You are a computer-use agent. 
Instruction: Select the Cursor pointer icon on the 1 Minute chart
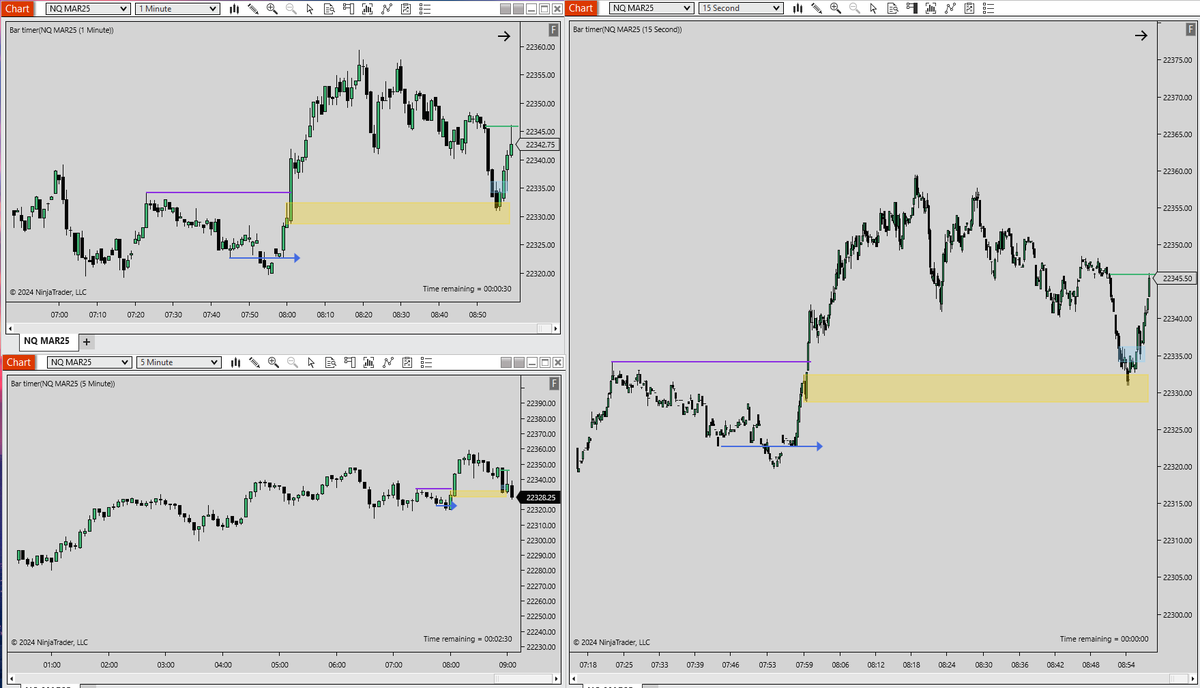(x=311, y=8)
